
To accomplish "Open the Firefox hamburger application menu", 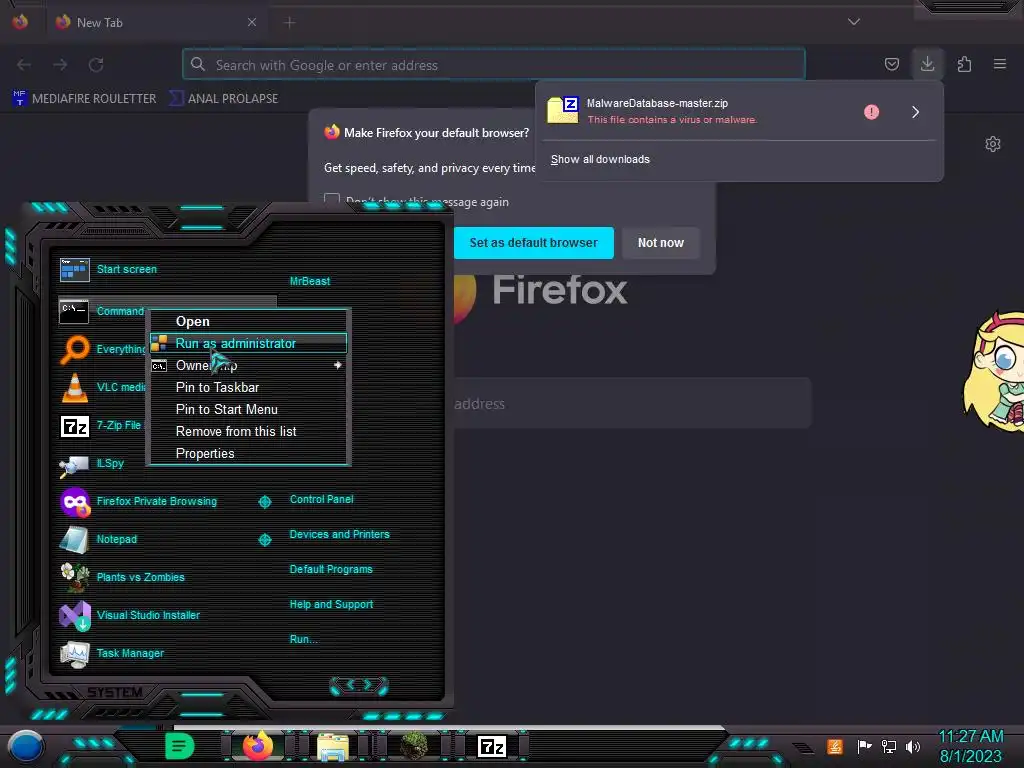I will click(x=999, y=64).
